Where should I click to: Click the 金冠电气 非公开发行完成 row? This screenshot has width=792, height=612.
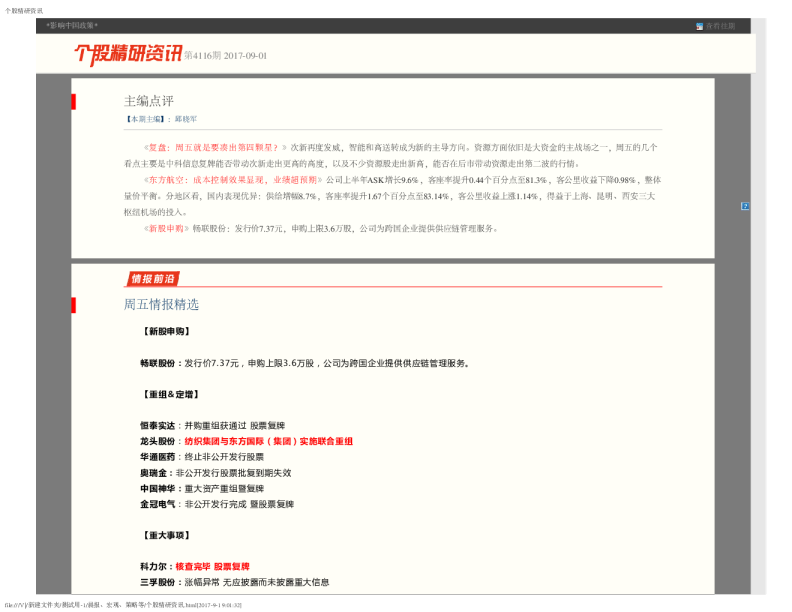point(217,504)
